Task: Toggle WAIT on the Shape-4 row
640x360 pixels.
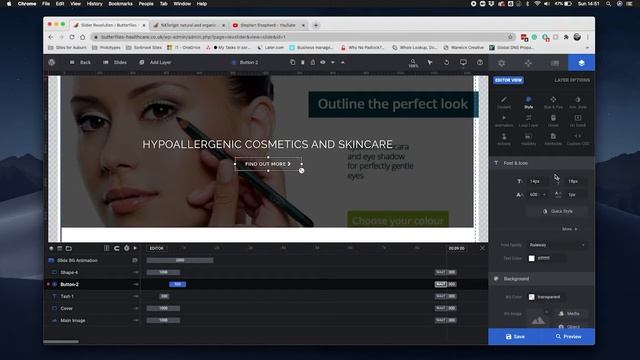Action: coord(440,272)
